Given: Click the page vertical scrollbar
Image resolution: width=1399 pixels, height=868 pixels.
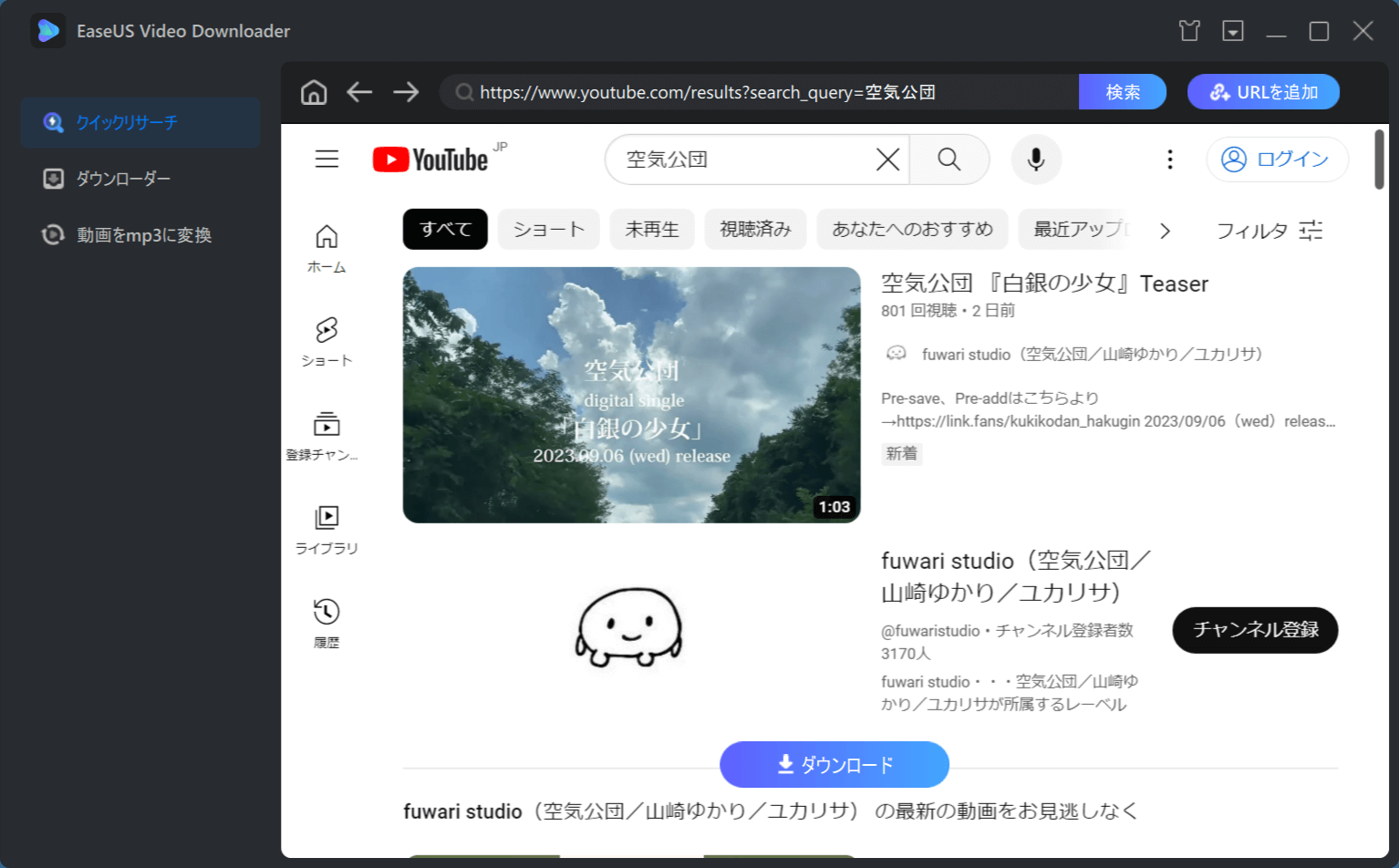Looking at the screenshot, I should [1380, 160].
